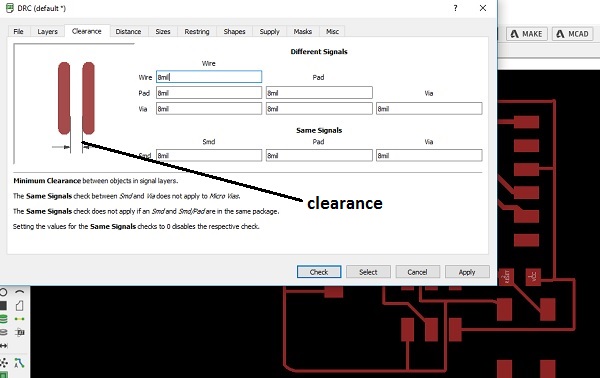Click the text mentioning 'Micro Vias'
Screen dimensions: 600x378
tap(127, 196)
